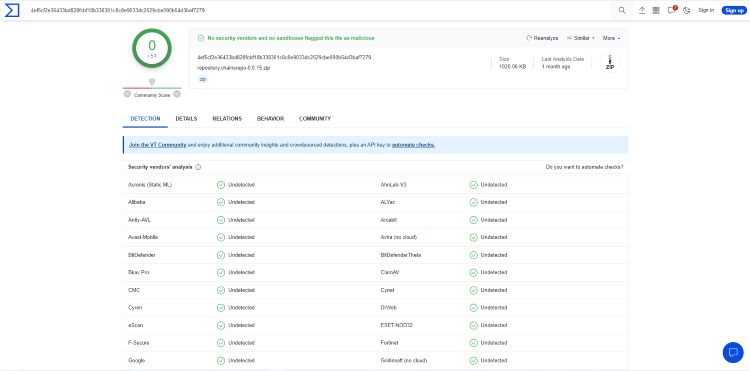
Task: Select the Arcabit undetected check icon
Action: [x=474, y=220]
